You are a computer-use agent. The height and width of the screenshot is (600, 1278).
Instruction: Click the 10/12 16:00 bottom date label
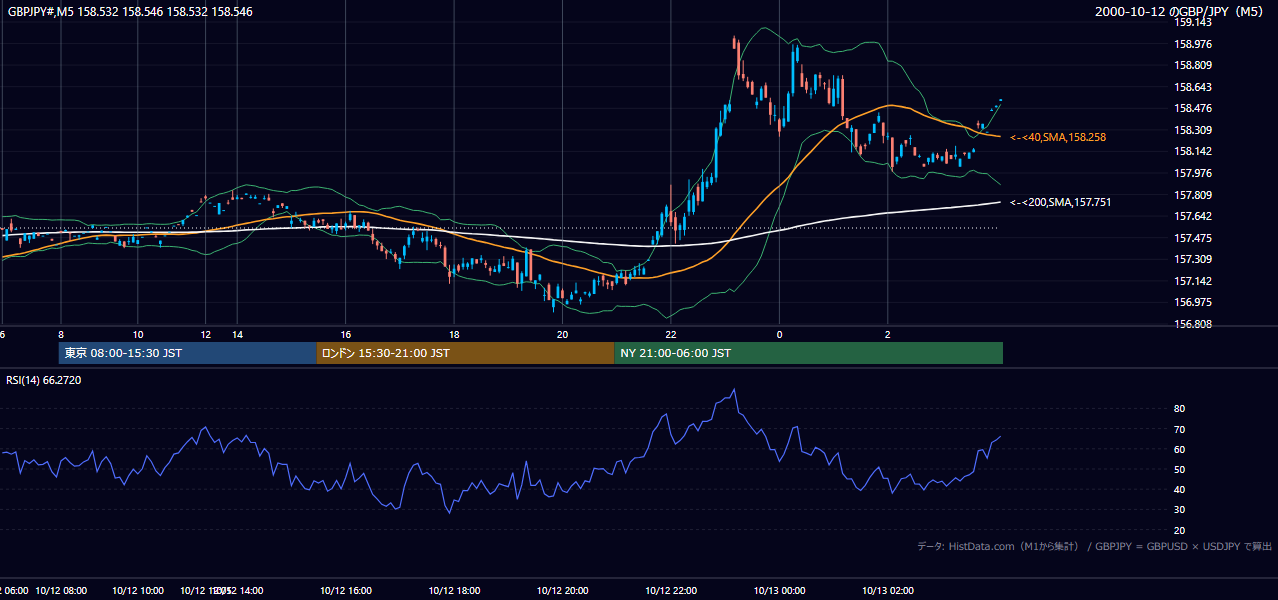(x=346, y=591)
